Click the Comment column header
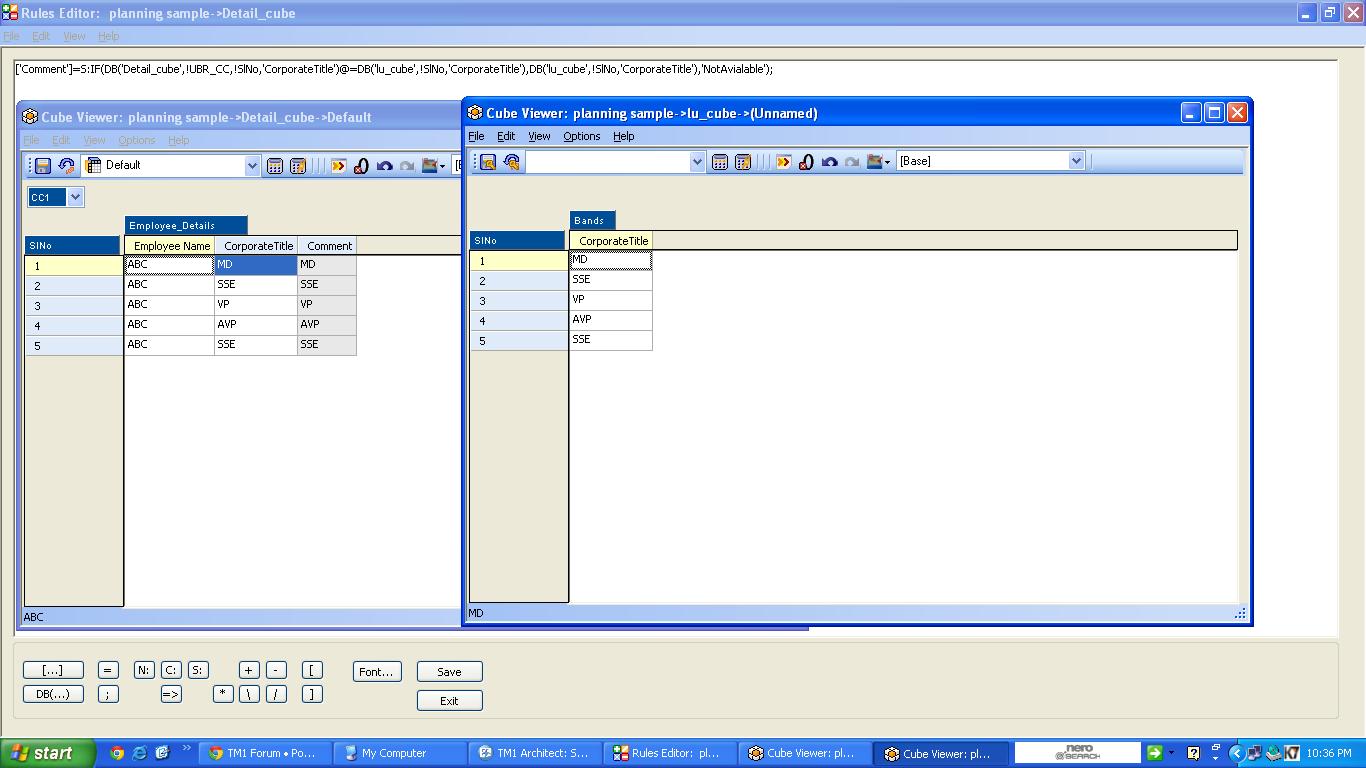 [x=329, y=246]
